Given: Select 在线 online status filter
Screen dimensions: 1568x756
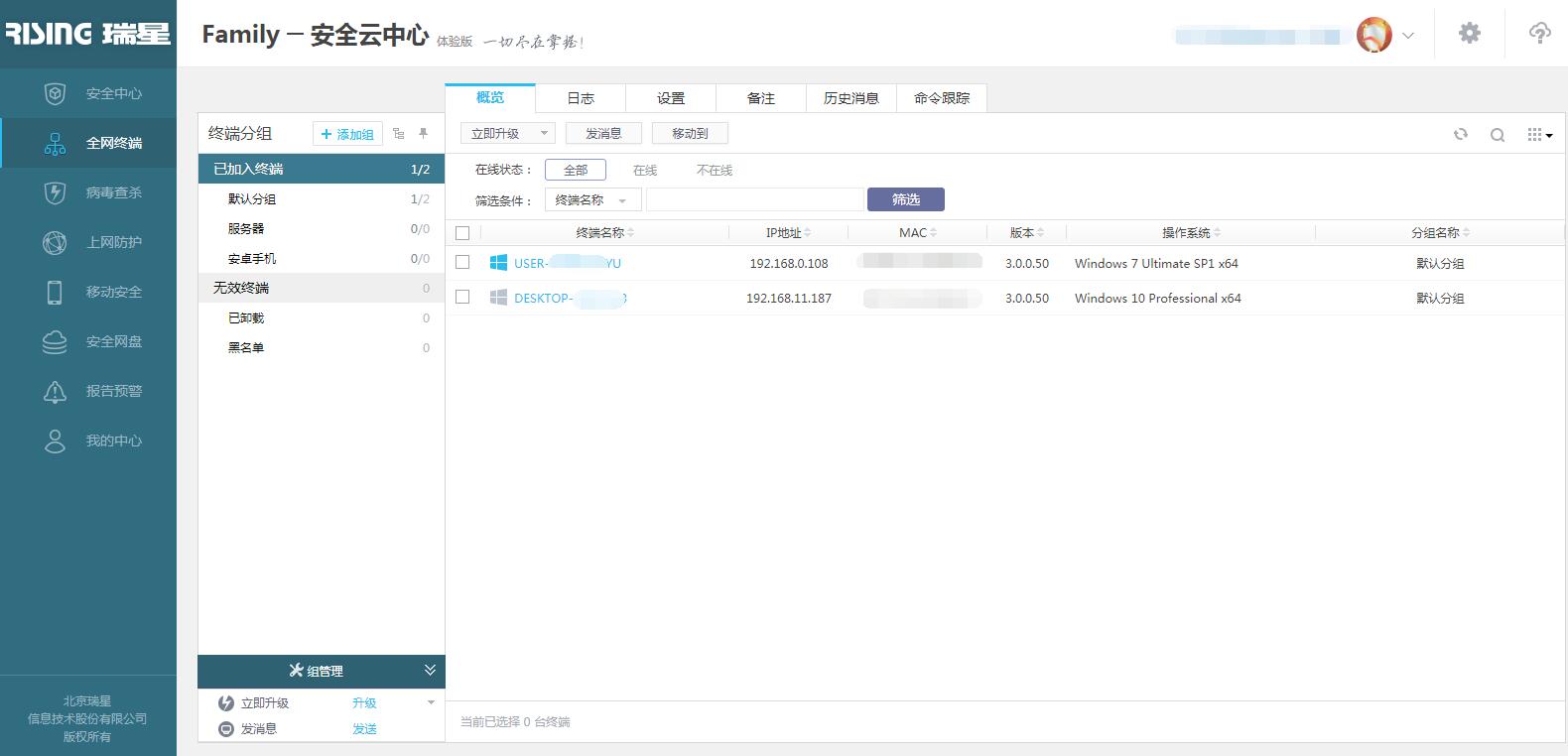Looking at the screenshot, I should (645, 170).
